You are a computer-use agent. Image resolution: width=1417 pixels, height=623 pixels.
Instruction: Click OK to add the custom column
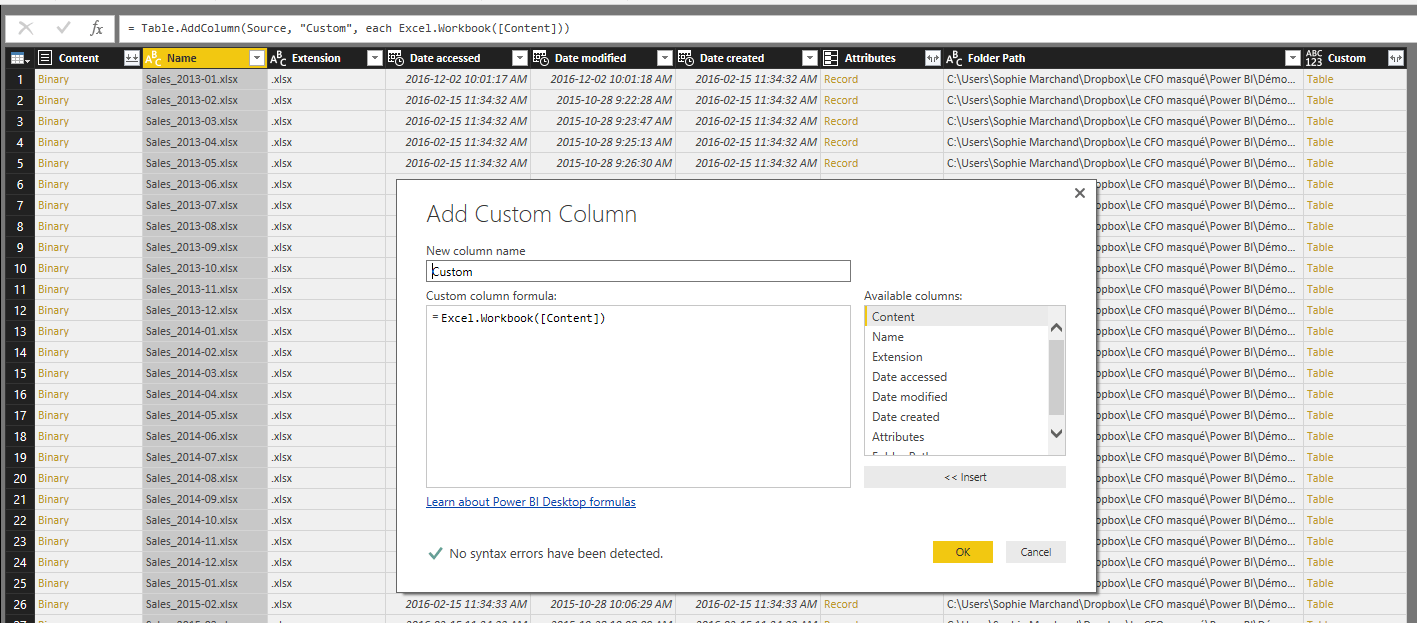click(x=962, y=552)
